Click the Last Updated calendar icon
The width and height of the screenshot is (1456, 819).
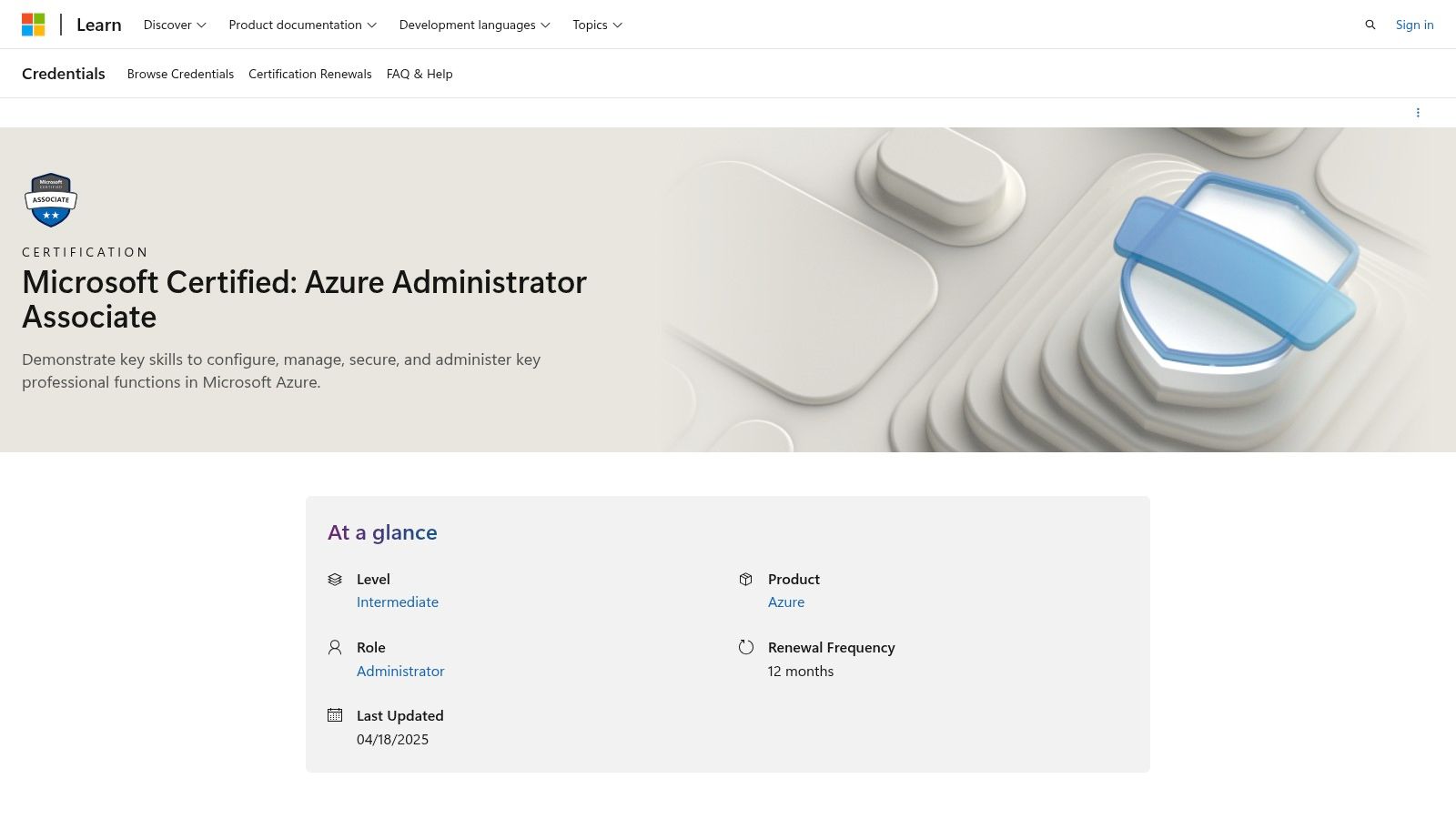pyautogui.click(x=335, y=716)
